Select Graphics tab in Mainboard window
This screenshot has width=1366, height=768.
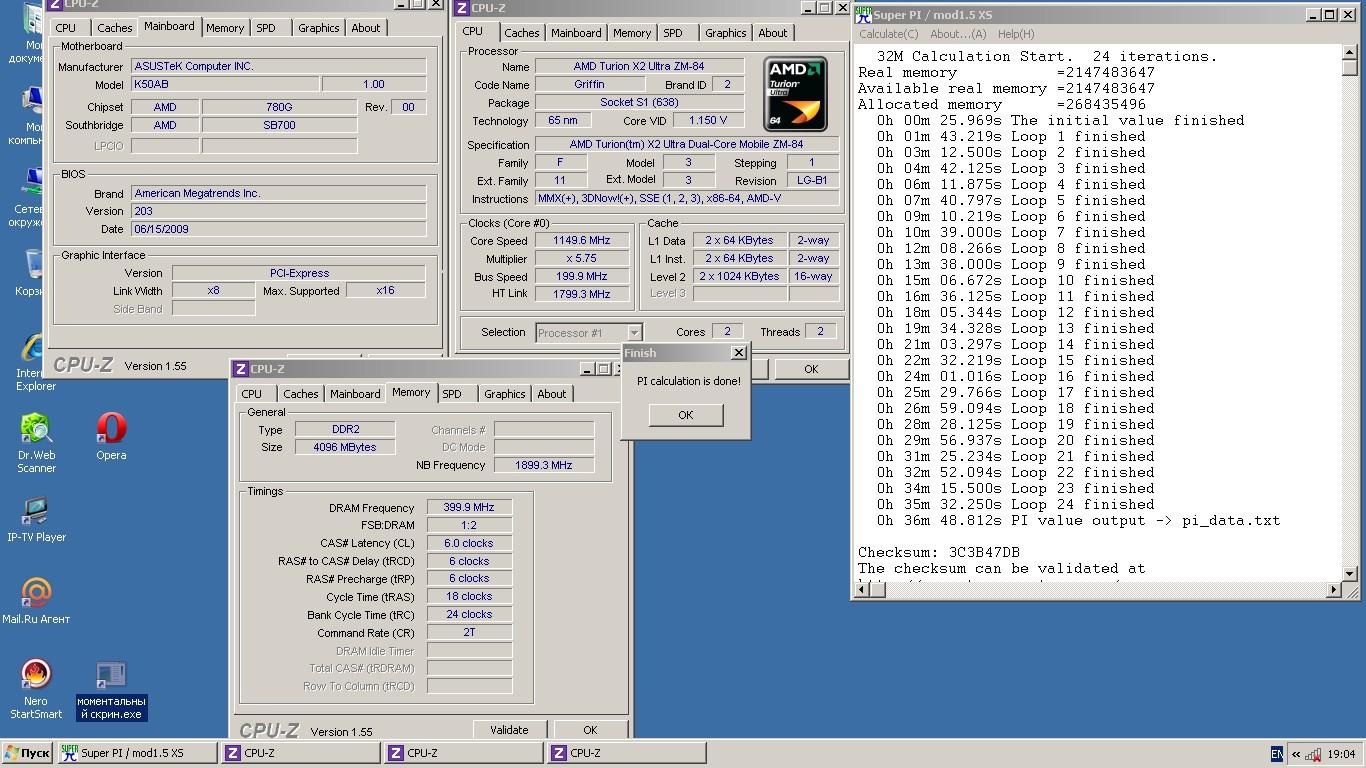coord(318,28)
